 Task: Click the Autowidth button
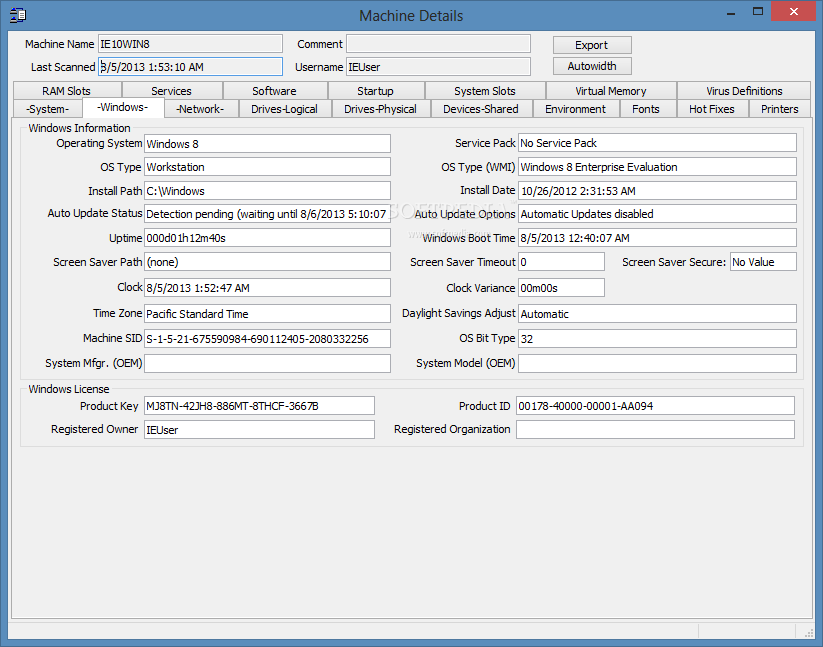click(592, 66)
